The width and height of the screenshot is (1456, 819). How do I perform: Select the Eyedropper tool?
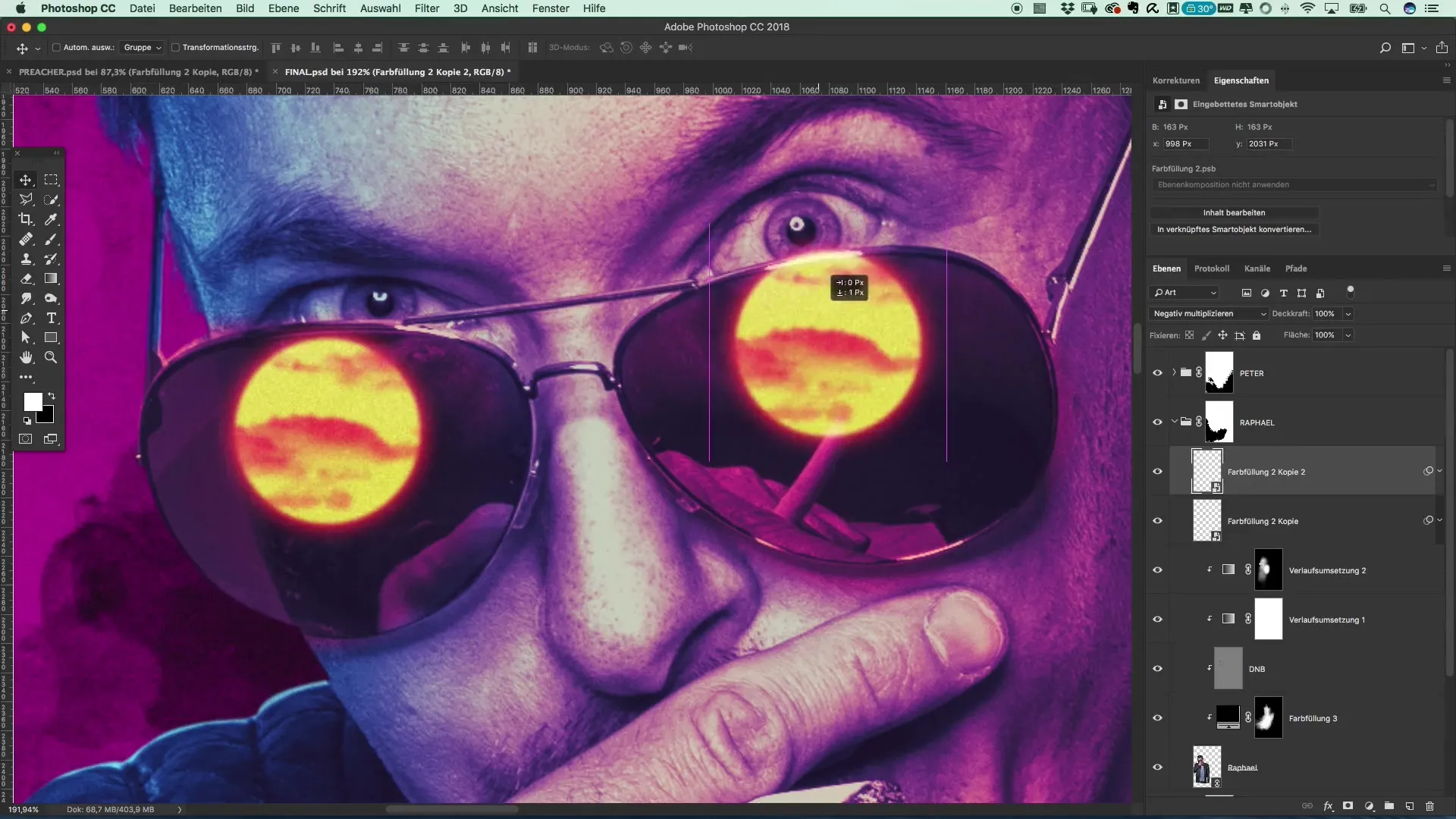coord(51,219)
